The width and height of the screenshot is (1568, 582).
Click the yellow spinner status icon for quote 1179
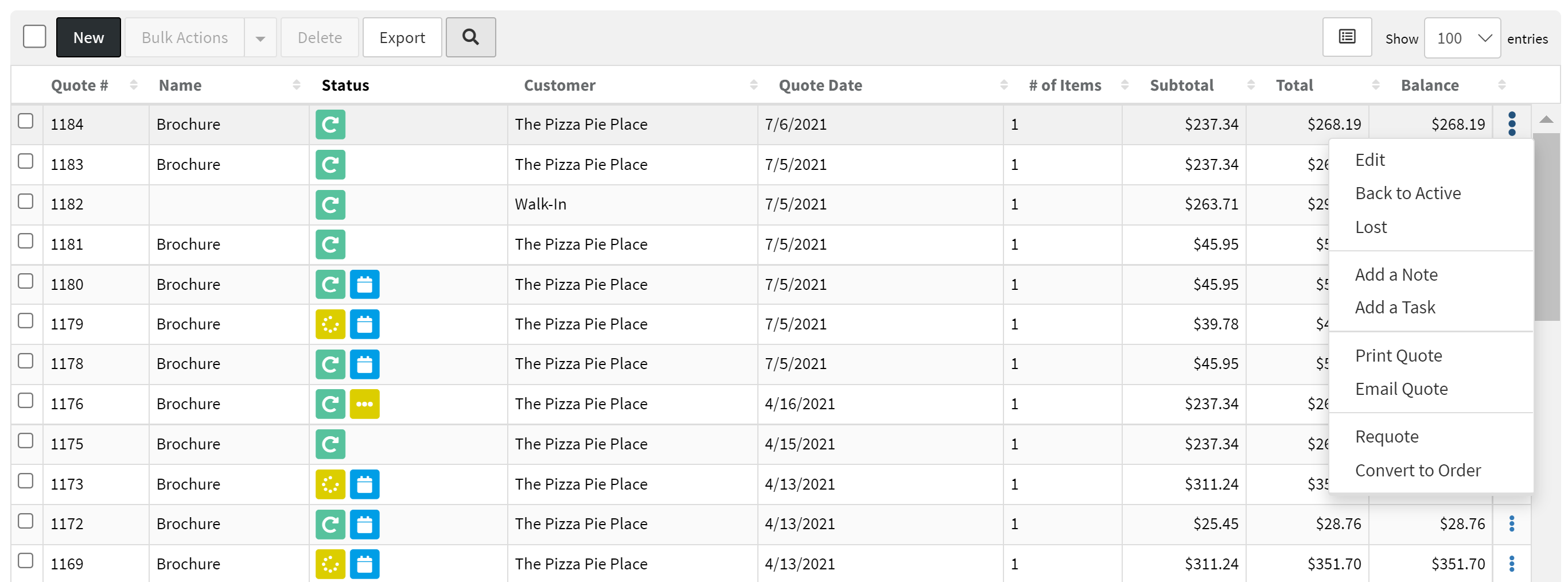click(330, 324)
